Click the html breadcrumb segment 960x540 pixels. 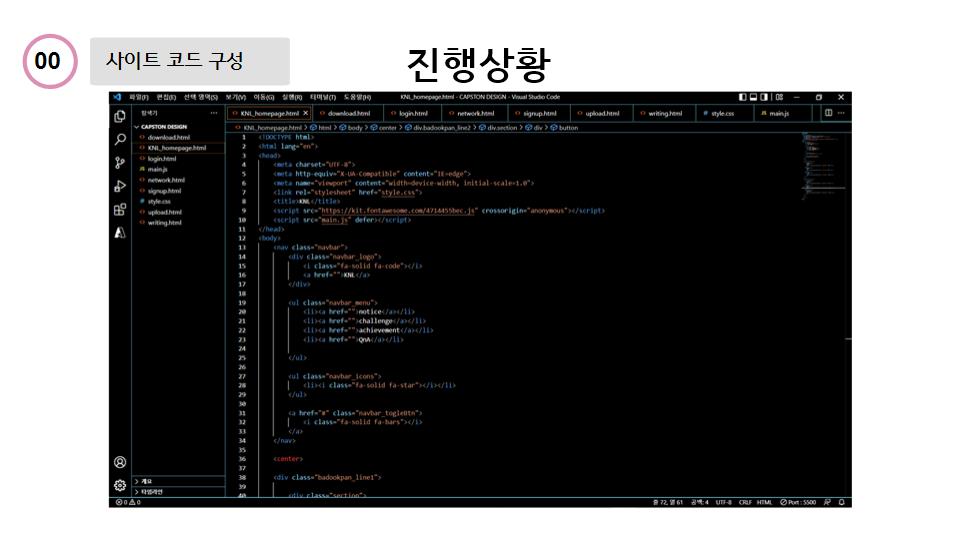(x=321, y=128)
